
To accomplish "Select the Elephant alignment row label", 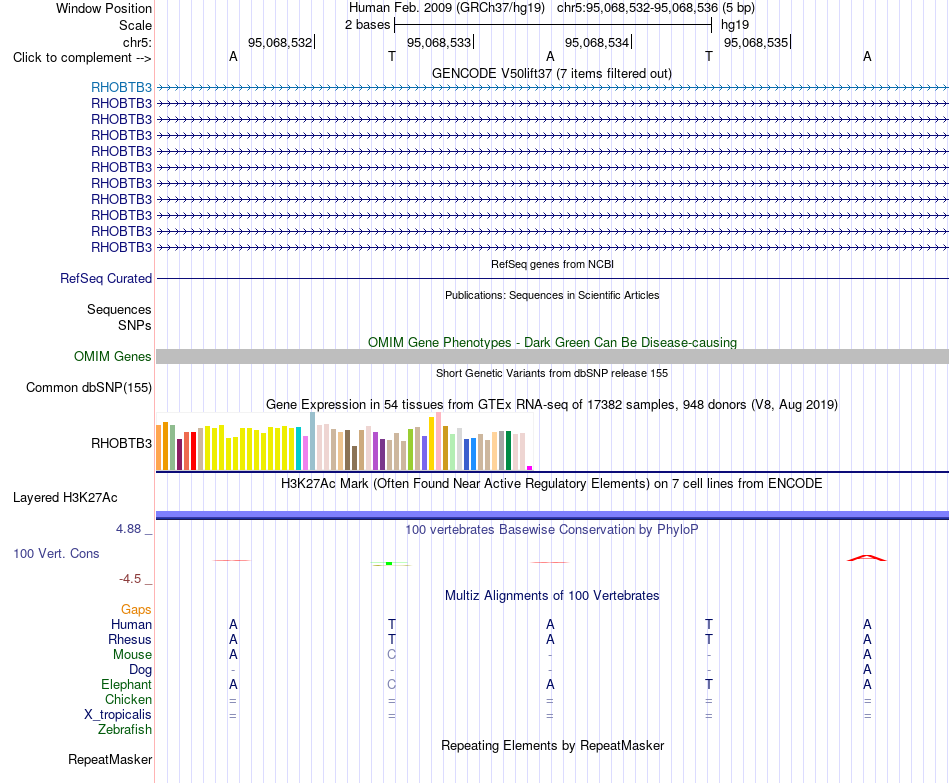I will [127, 684].
